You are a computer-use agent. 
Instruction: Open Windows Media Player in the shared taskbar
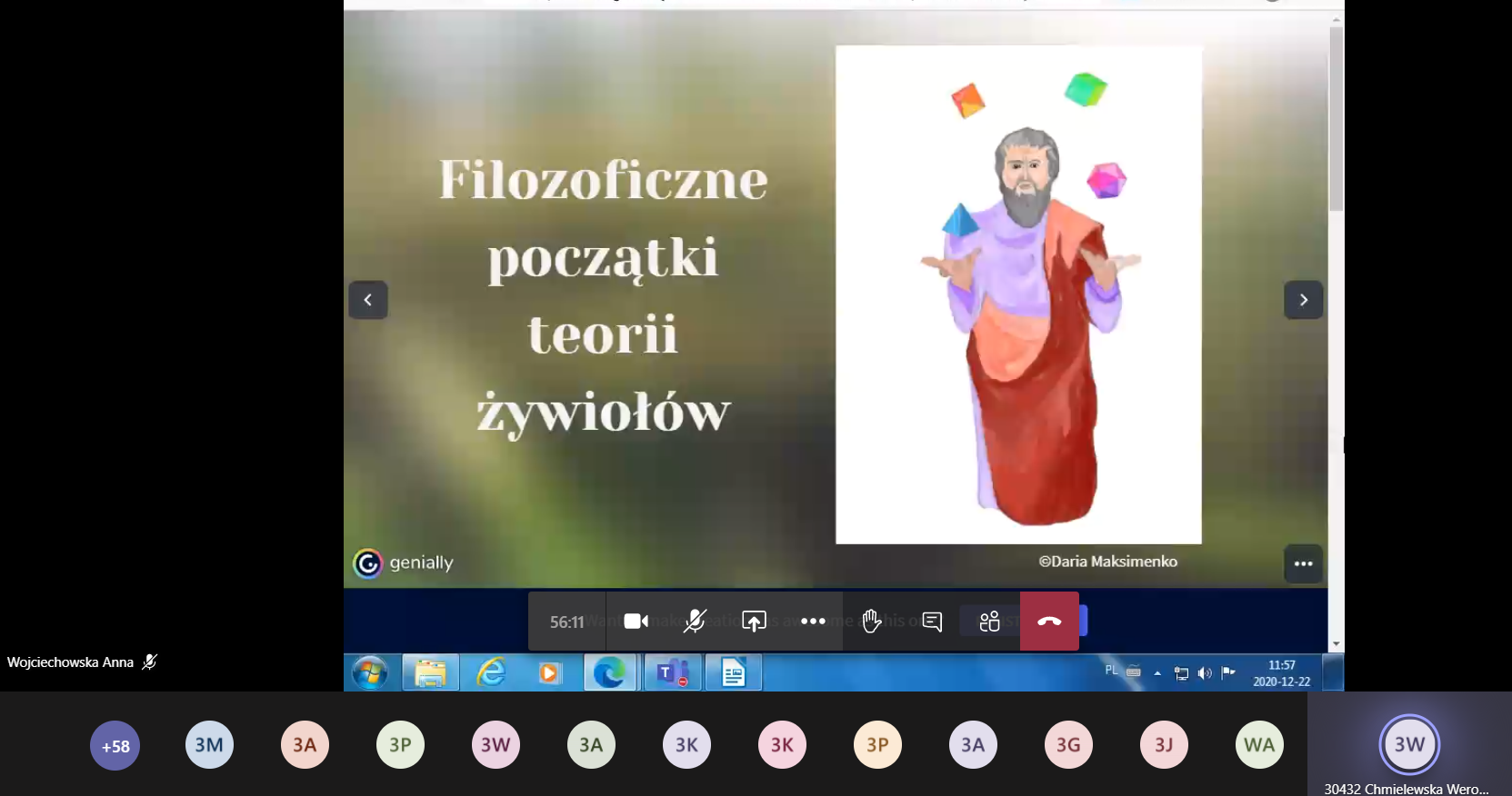coord(549,673)
